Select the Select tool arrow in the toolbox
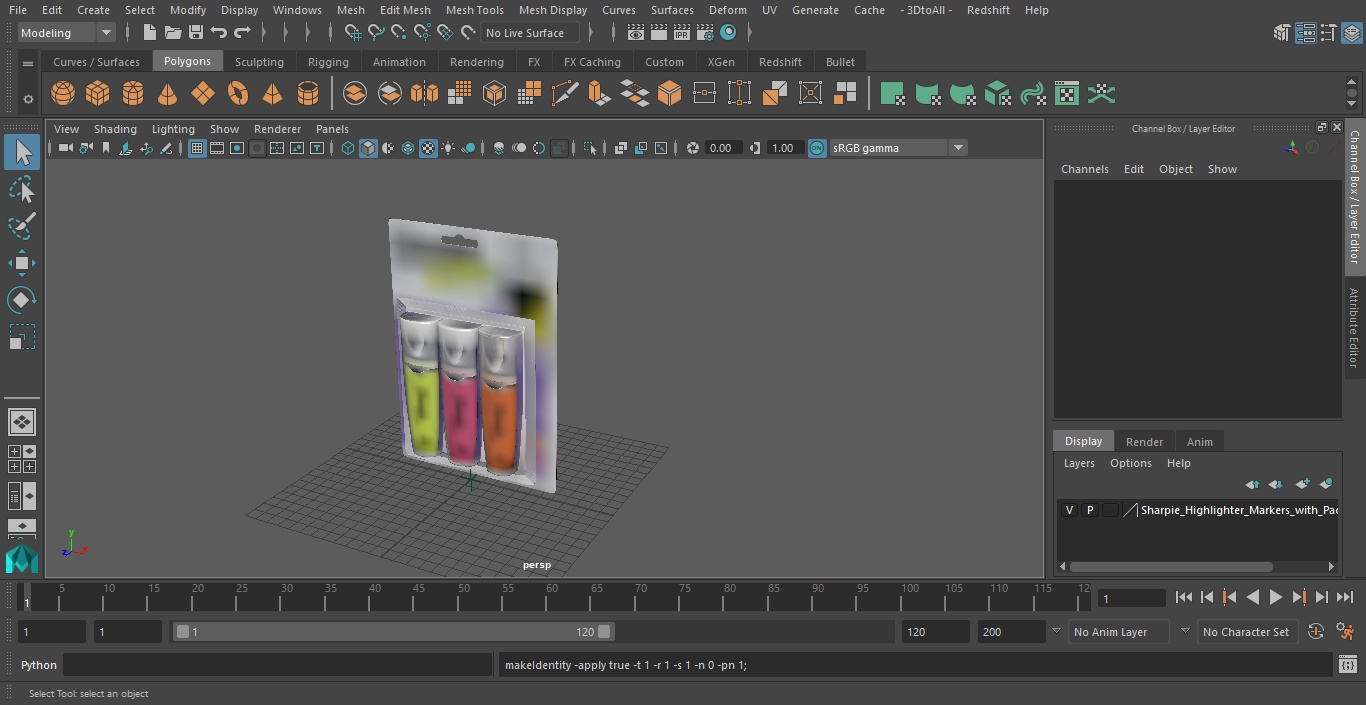This screenshot has width=1366, height=705. click(x=21, y=152)
